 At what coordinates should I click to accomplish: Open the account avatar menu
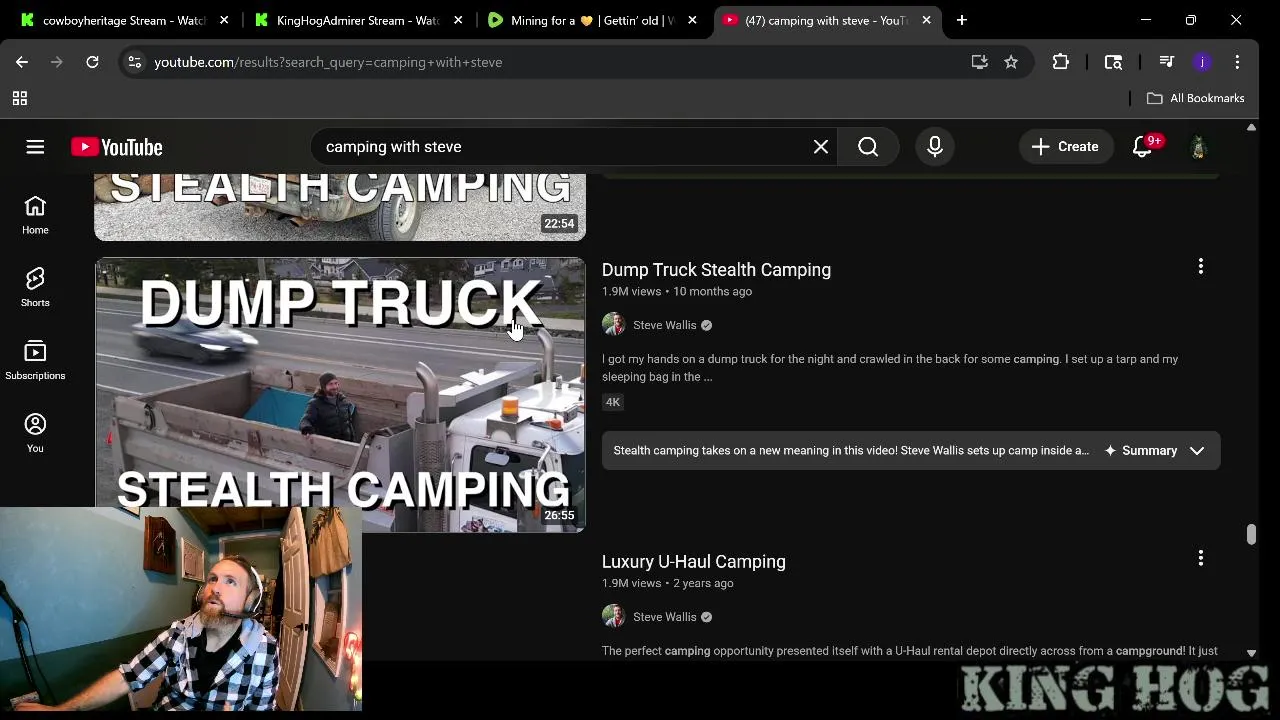coord(1198,147)
